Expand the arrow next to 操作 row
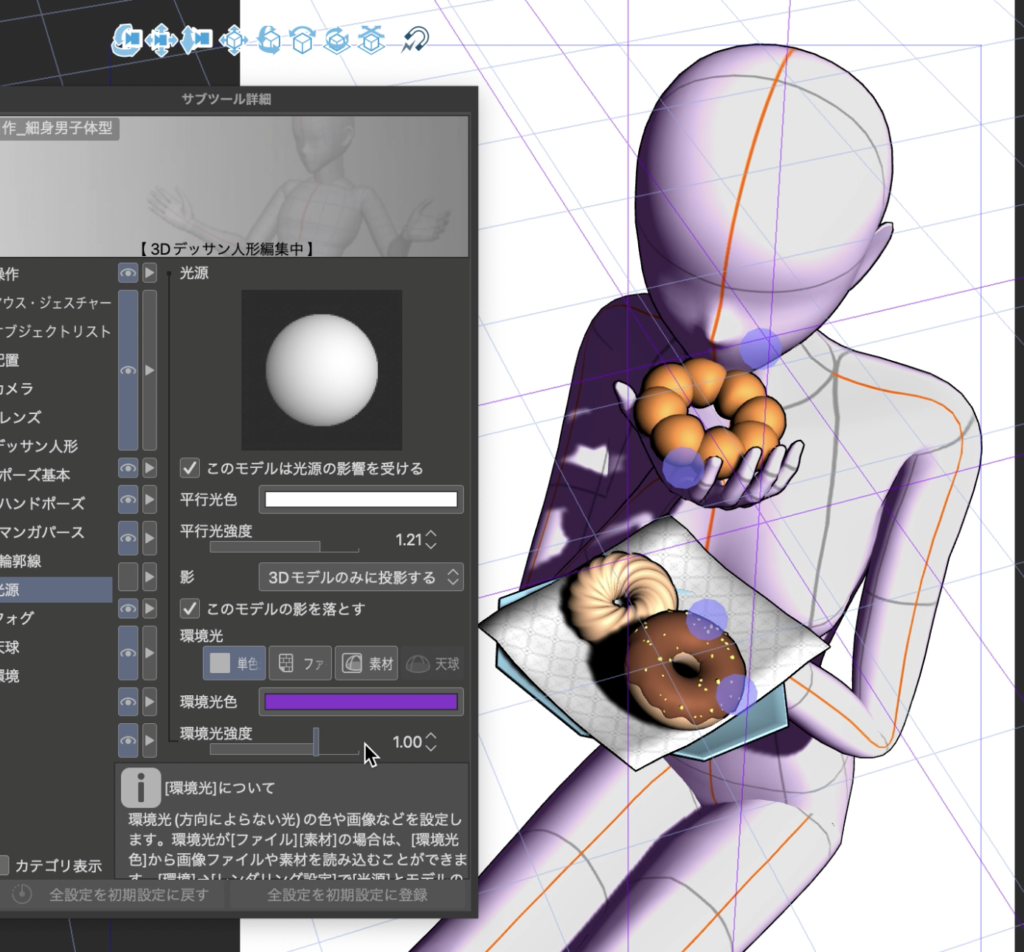The height and width of the screenshot is (952, 1024). (x=150, y=273)
